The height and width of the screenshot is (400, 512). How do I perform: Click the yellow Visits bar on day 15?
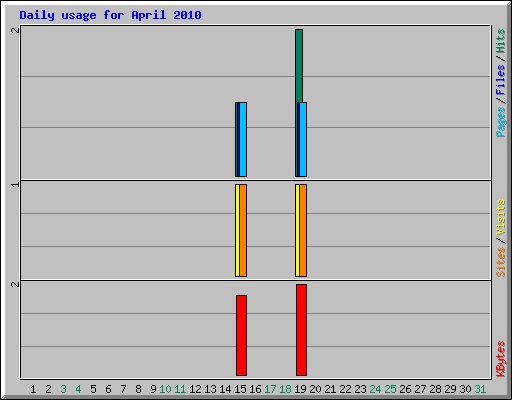(x=237, y=230)
